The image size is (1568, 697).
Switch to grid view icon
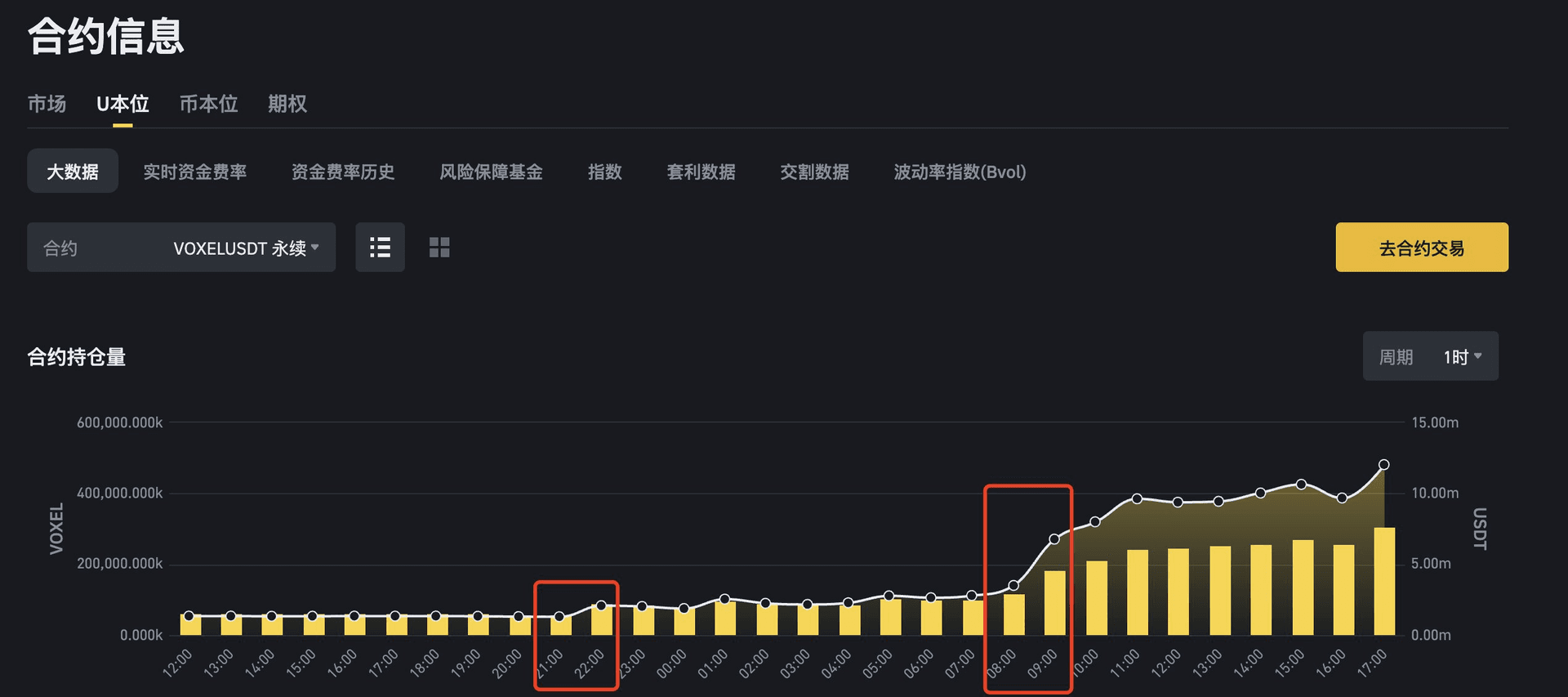[439, 248]
